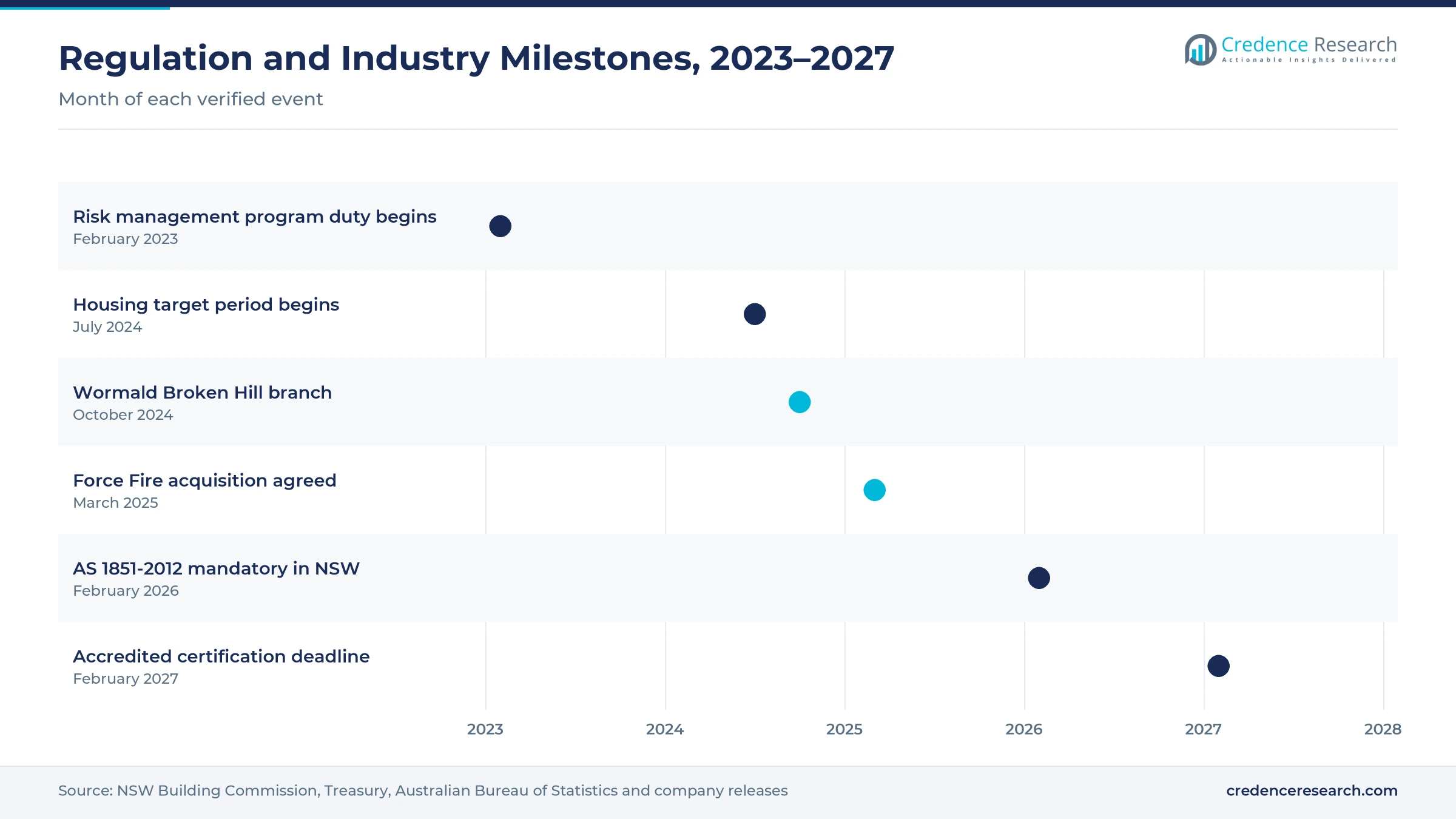Click the cyan Wormald Broken Hill marker
This screenshot has height=819, width=1456.
800,402
